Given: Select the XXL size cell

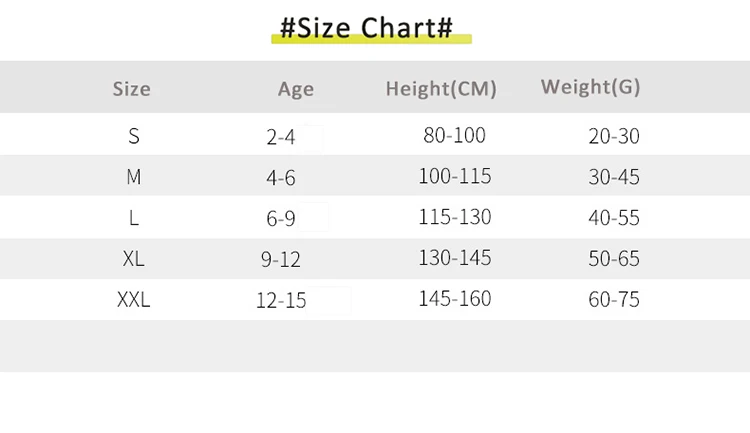Looking at the screenshot, I should pos(134,299).
